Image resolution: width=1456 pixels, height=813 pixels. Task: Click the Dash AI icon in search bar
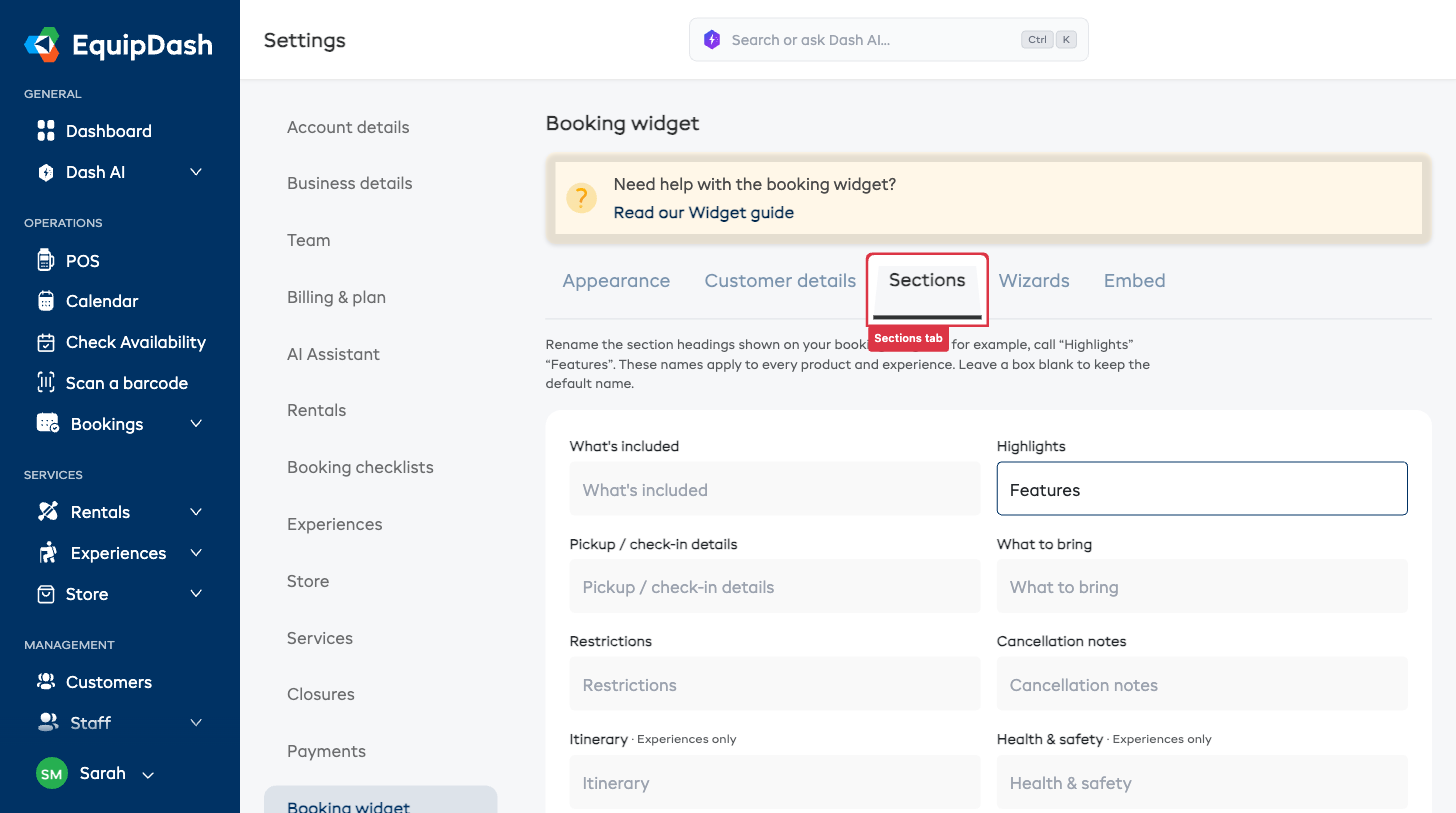(712, 40)
